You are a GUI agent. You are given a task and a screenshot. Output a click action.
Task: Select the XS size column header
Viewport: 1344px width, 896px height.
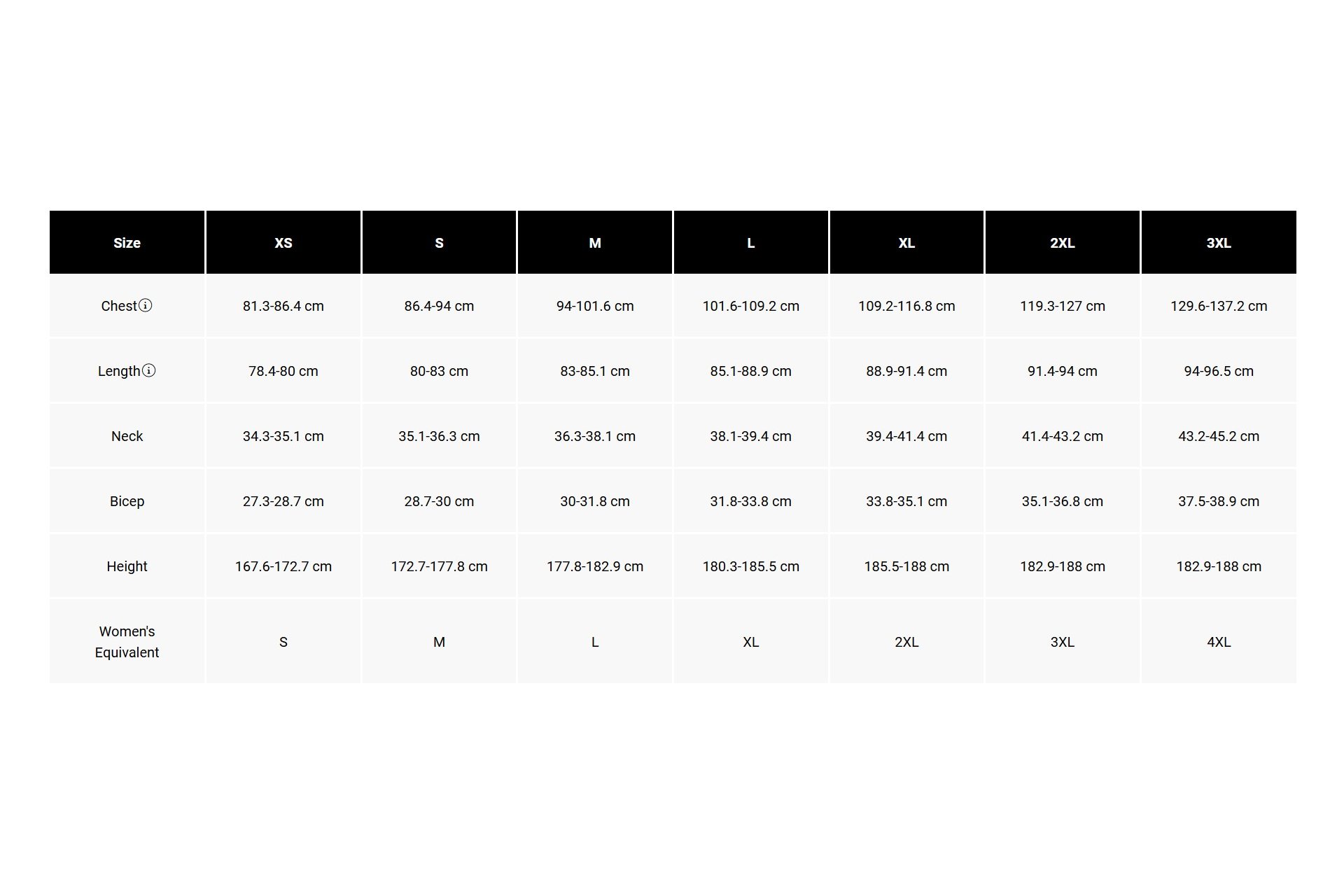click(283, 242)
